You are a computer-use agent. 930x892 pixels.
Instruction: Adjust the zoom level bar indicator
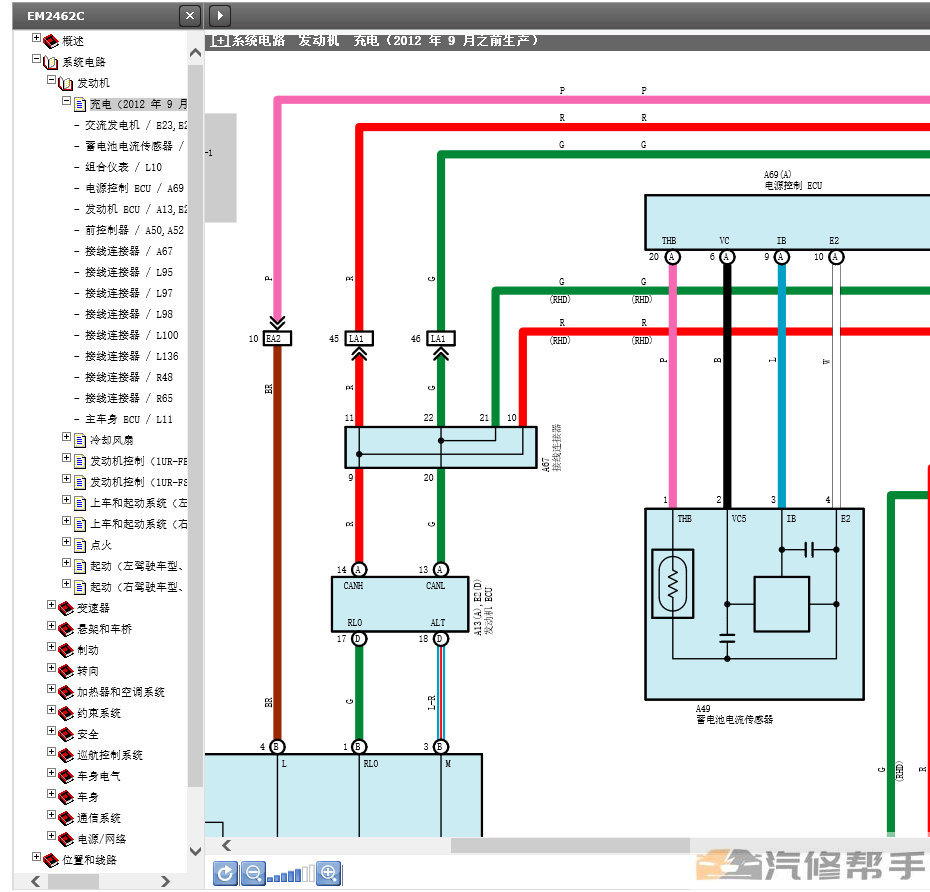click(x=291, y=875)
